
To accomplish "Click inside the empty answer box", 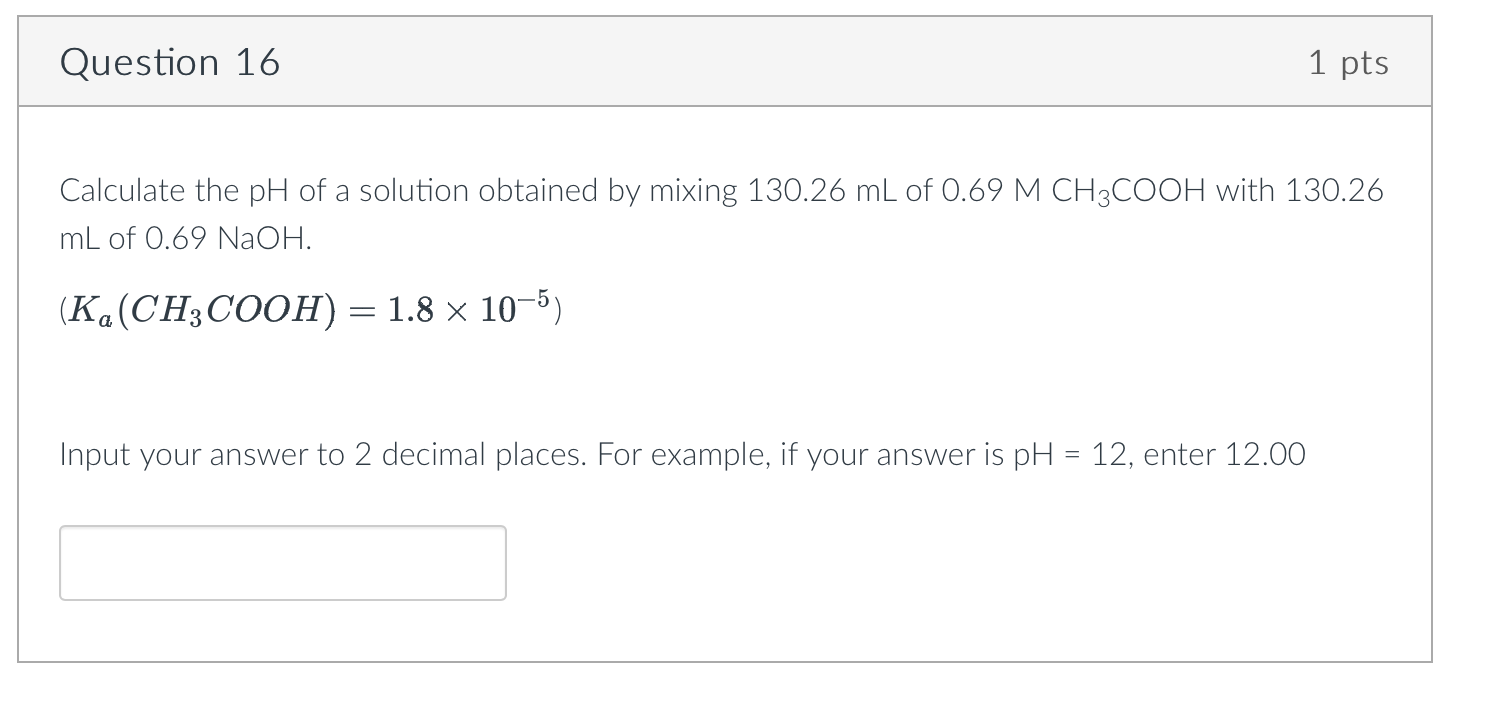I will click(x=283, y=562).
